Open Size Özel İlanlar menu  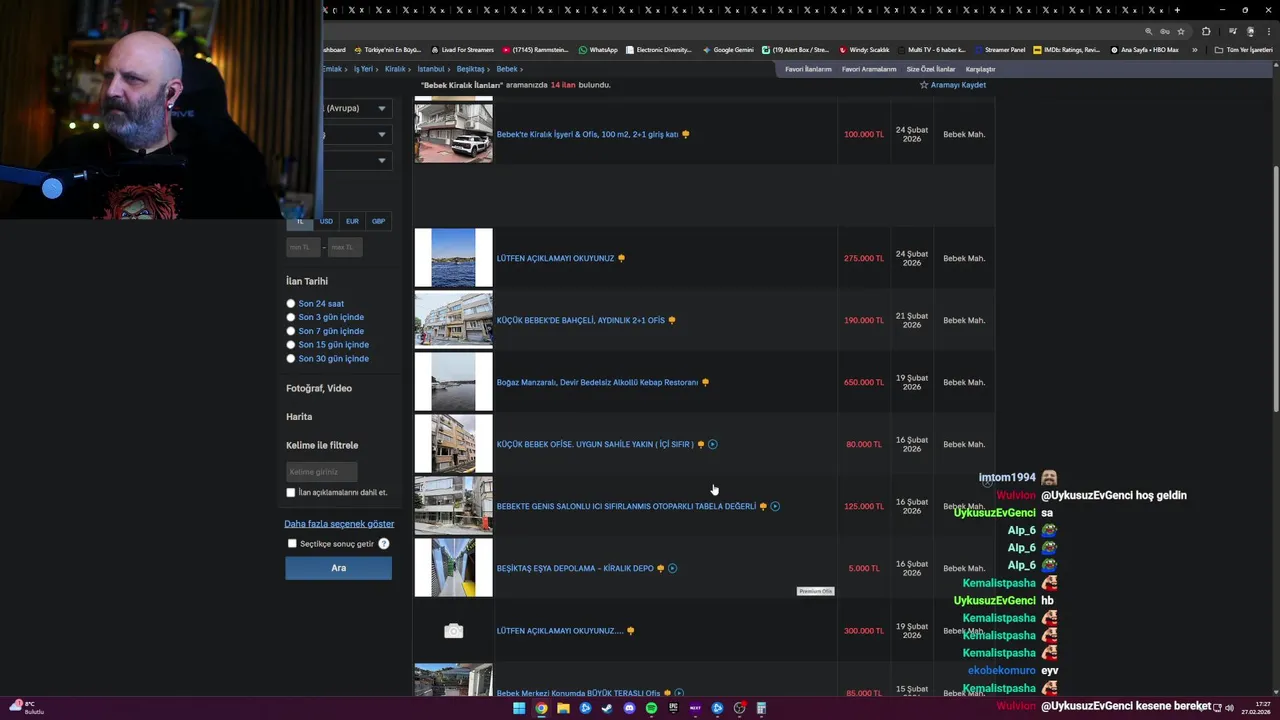pos(931,69)
